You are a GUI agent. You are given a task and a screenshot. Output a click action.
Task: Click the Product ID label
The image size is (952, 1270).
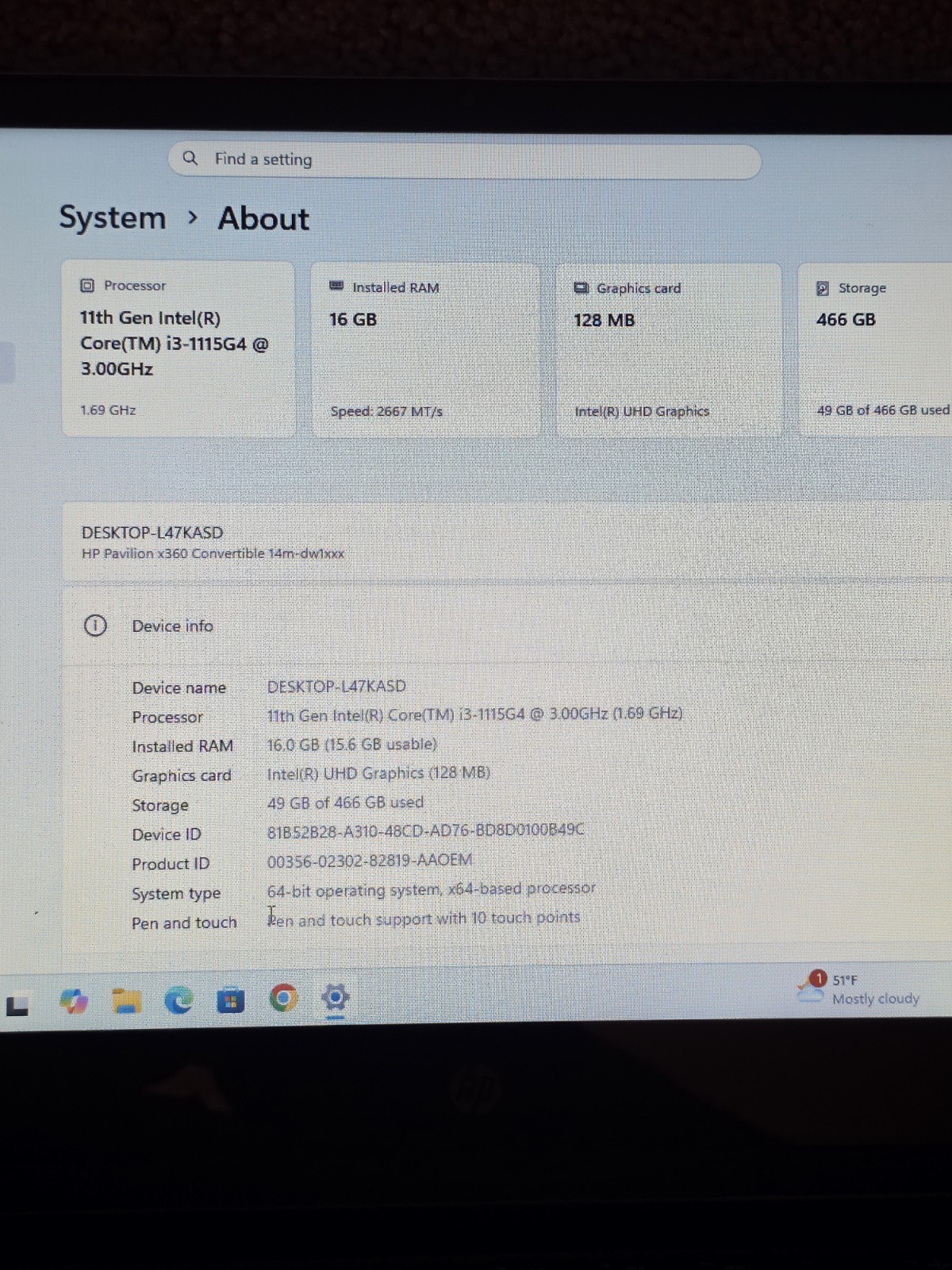171,864
